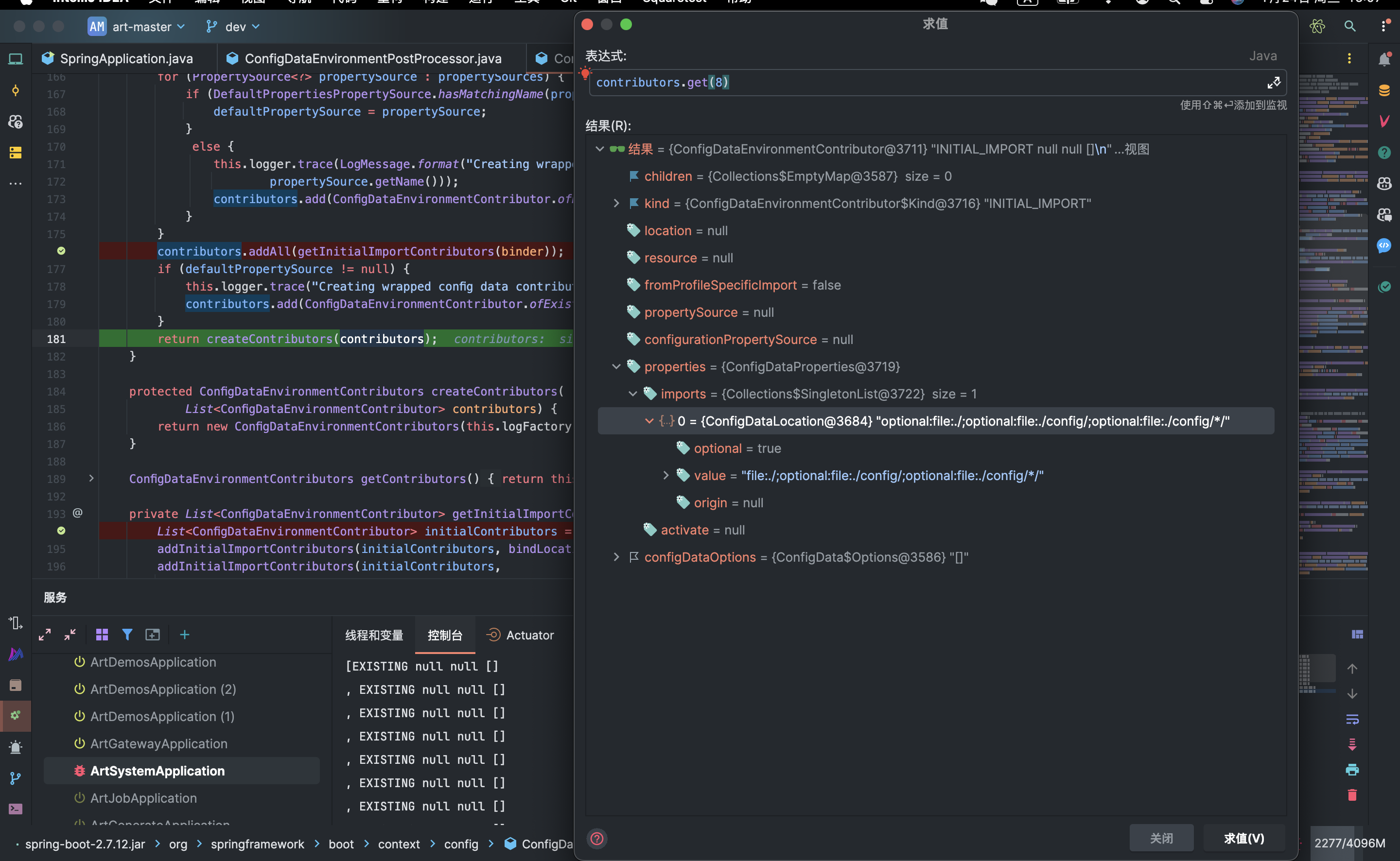
Task: Click the print console icon
Action: click(x=1352, y=769)
